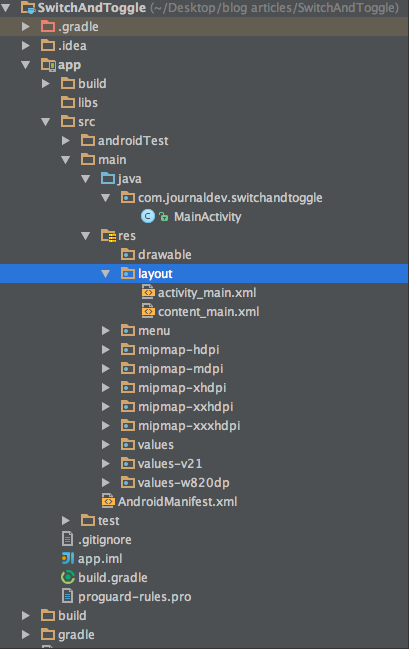This screenshot has height=649, width=409.
Task: Expand the androidTest folder
Action: 65,140
